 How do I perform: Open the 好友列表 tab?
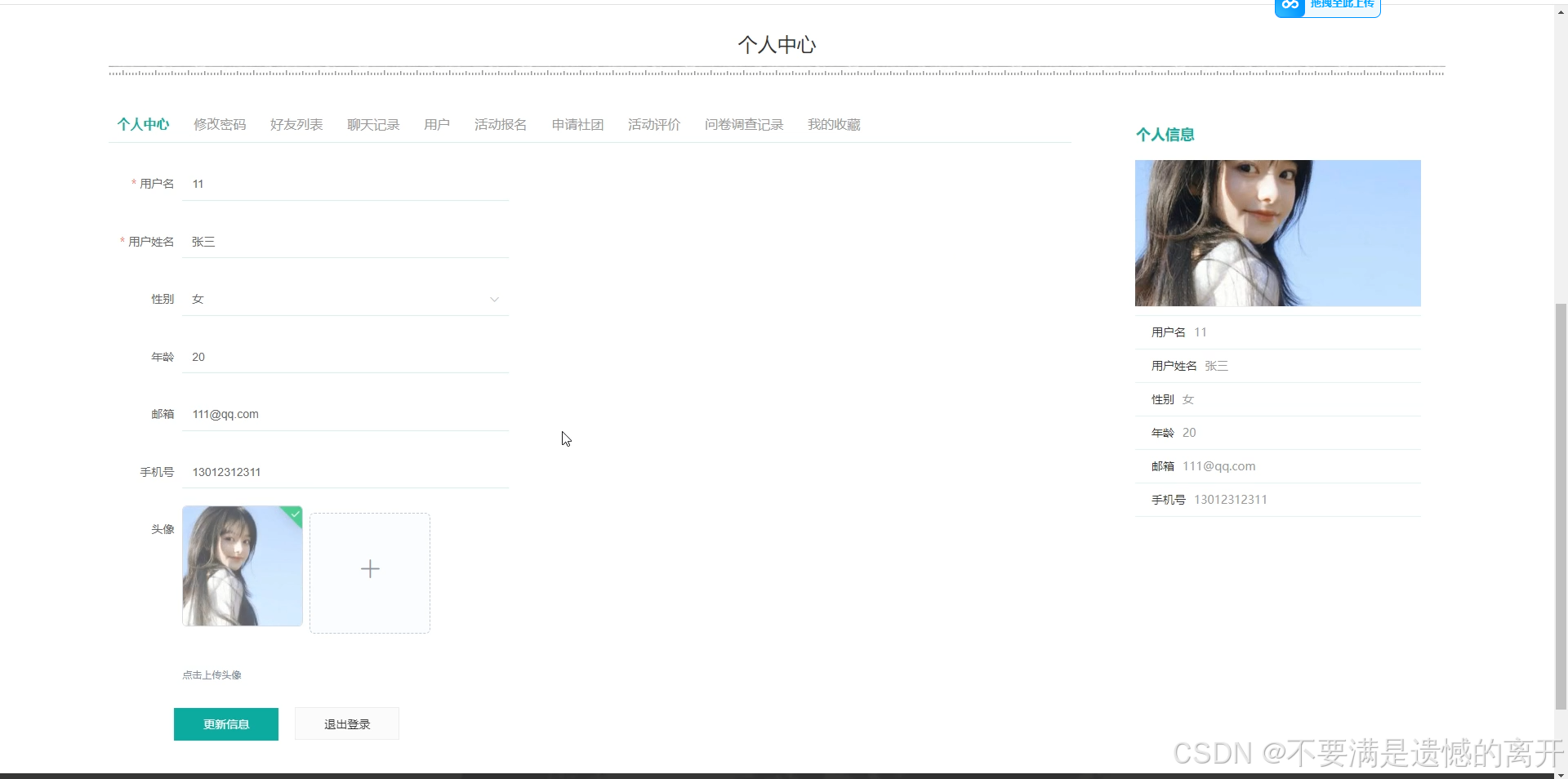296,124
